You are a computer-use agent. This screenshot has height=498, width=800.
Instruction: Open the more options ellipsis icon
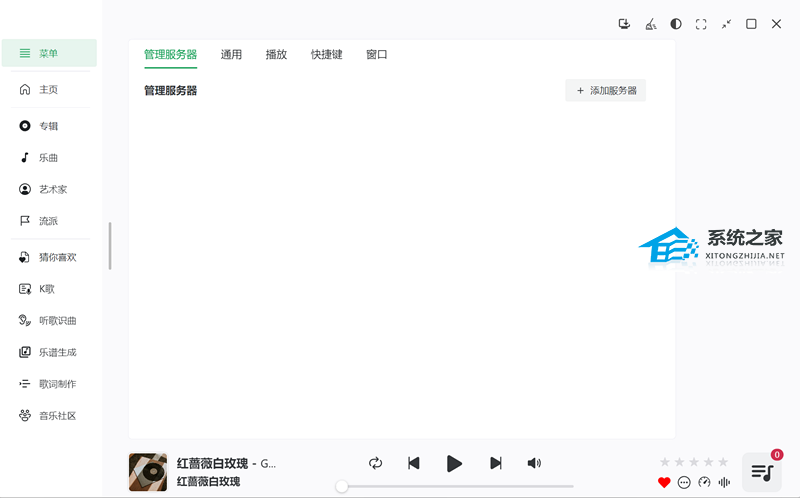[x=684, y=482]
